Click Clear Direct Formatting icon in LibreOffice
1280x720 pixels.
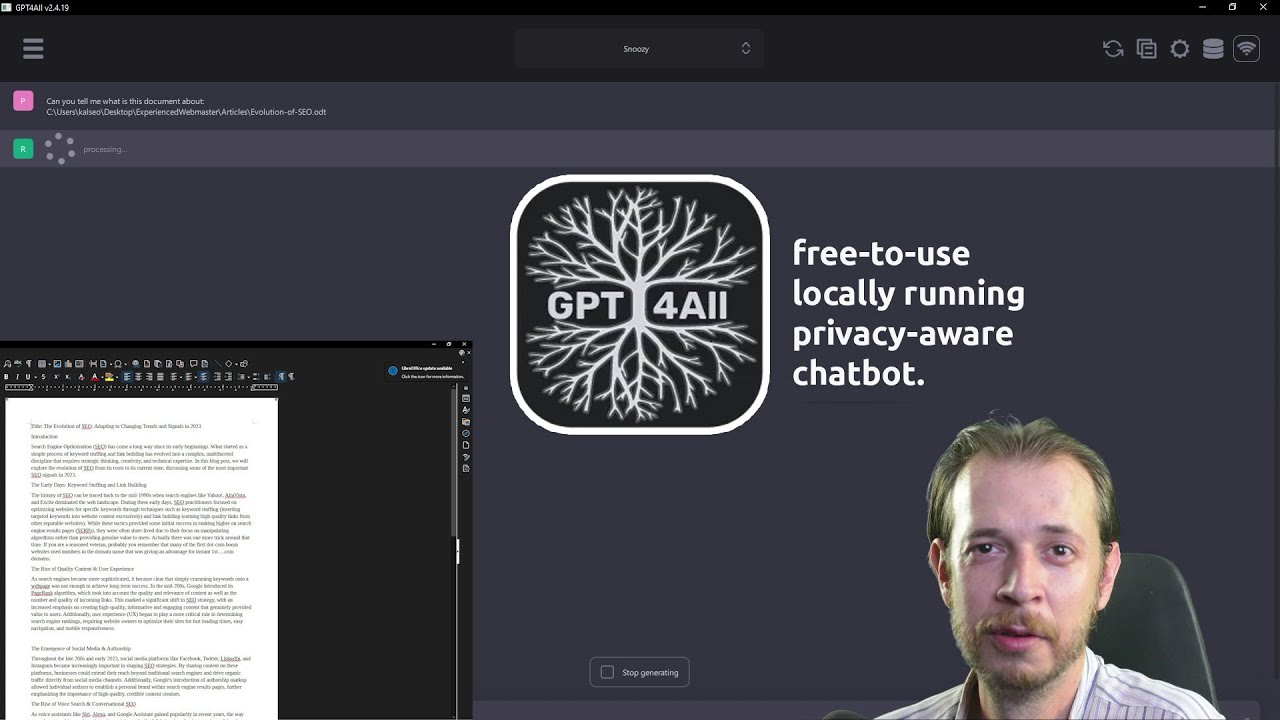coord(81,377)
